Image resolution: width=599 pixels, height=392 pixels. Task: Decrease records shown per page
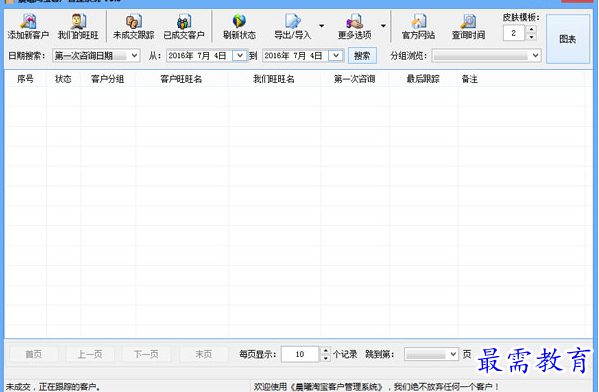pyautogui.click(x=325, y=359)
